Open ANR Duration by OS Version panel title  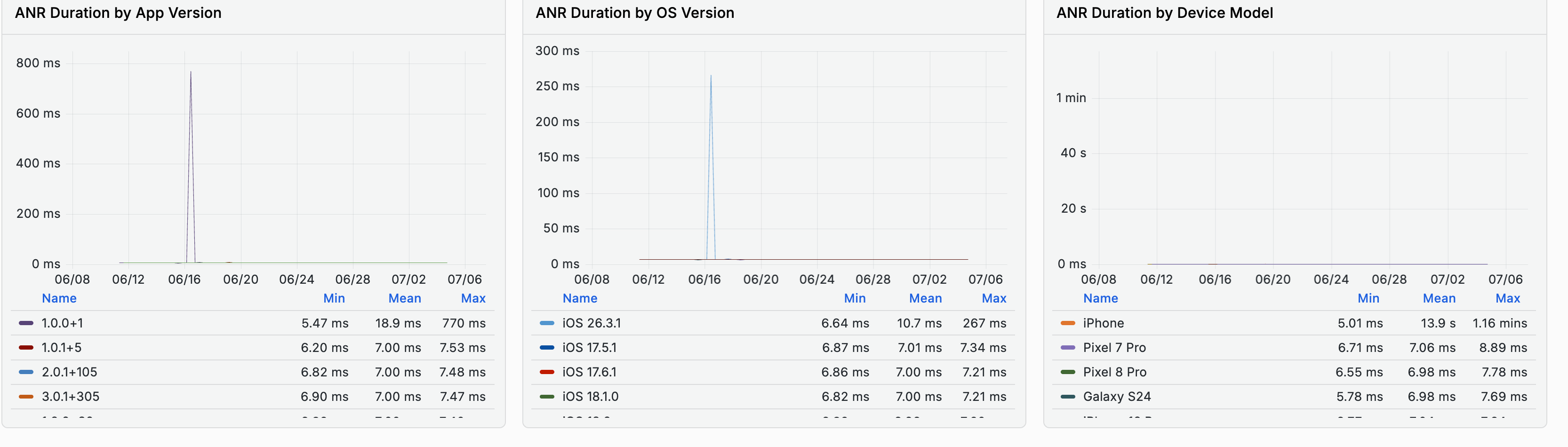(635, 13)
